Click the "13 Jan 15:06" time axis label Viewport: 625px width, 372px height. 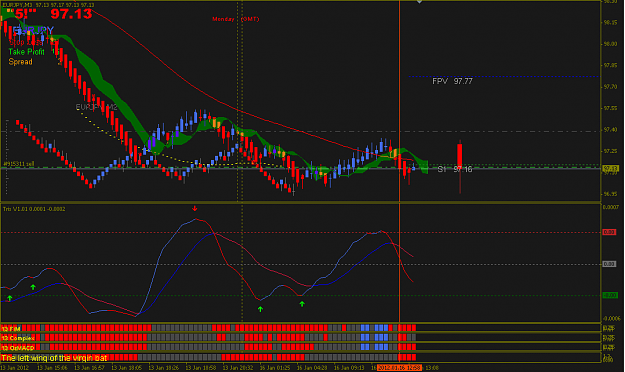(52, 368)
